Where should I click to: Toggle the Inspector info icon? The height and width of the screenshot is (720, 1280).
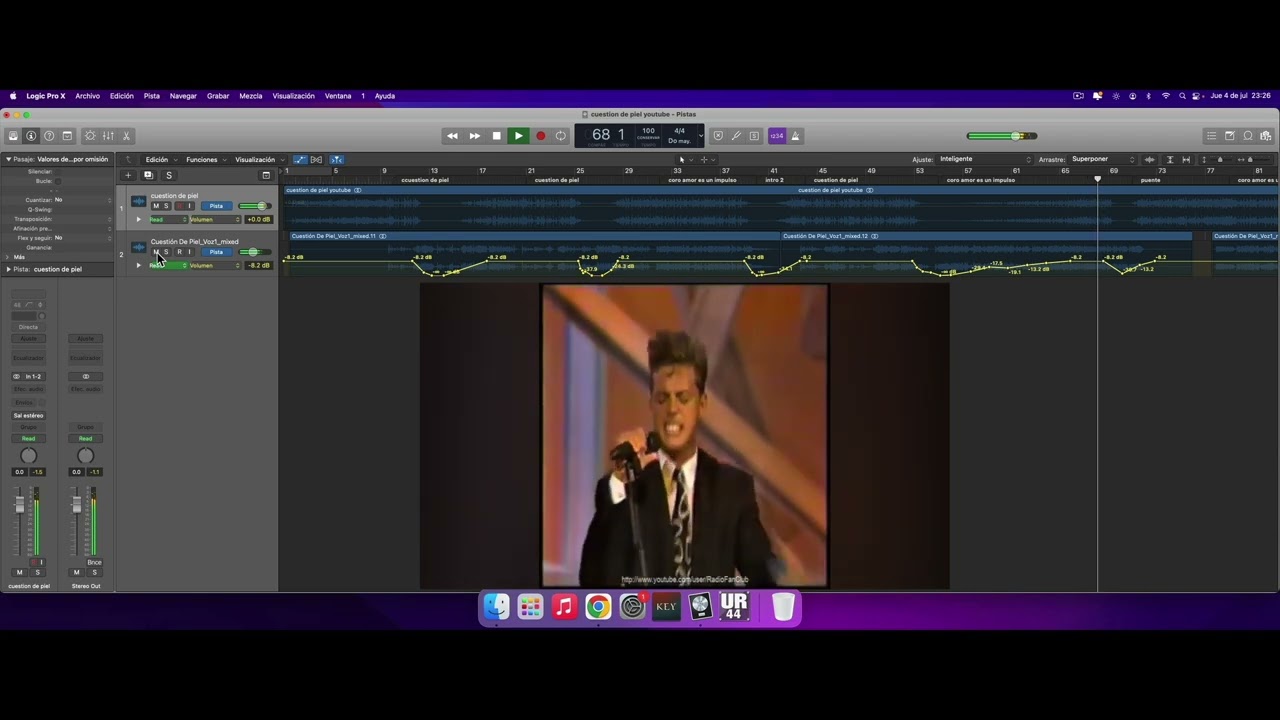point(31,136)
